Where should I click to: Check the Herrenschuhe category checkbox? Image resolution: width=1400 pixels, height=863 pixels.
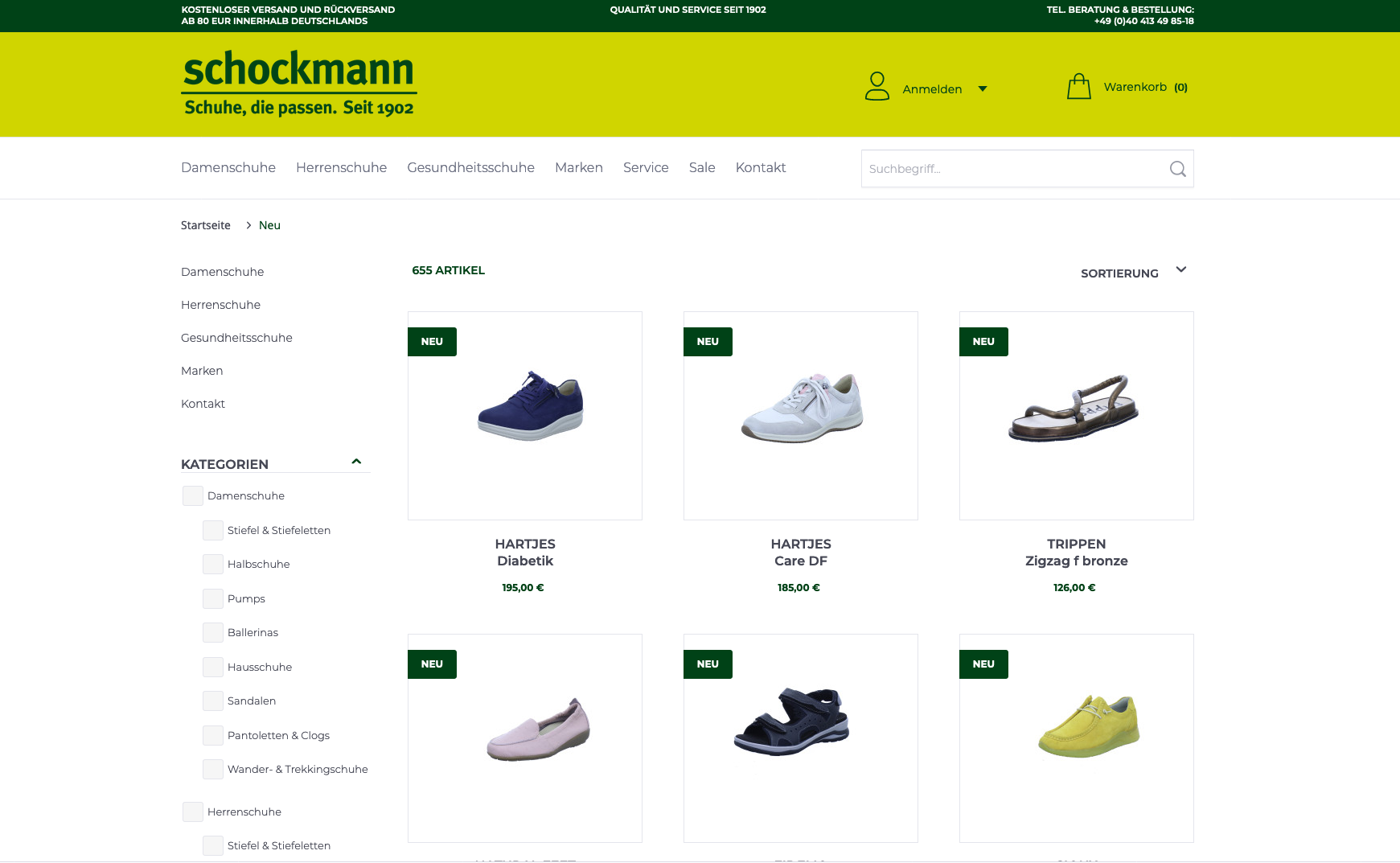click(193, 812)
